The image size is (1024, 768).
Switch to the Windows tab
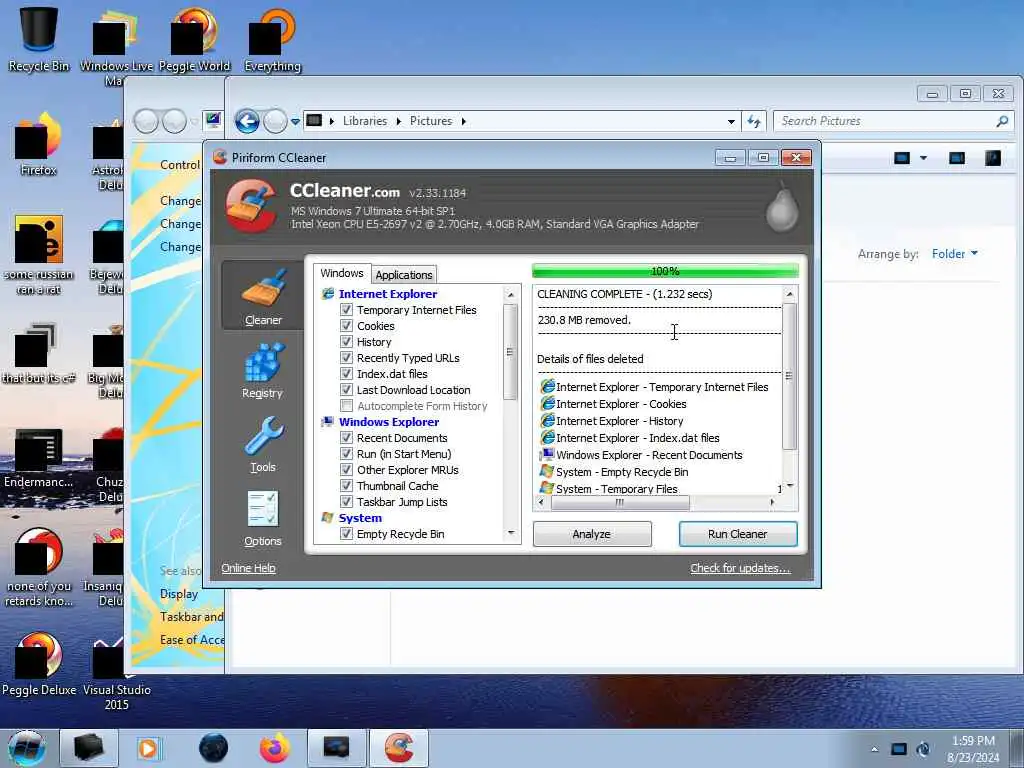[x=342, y=273]
